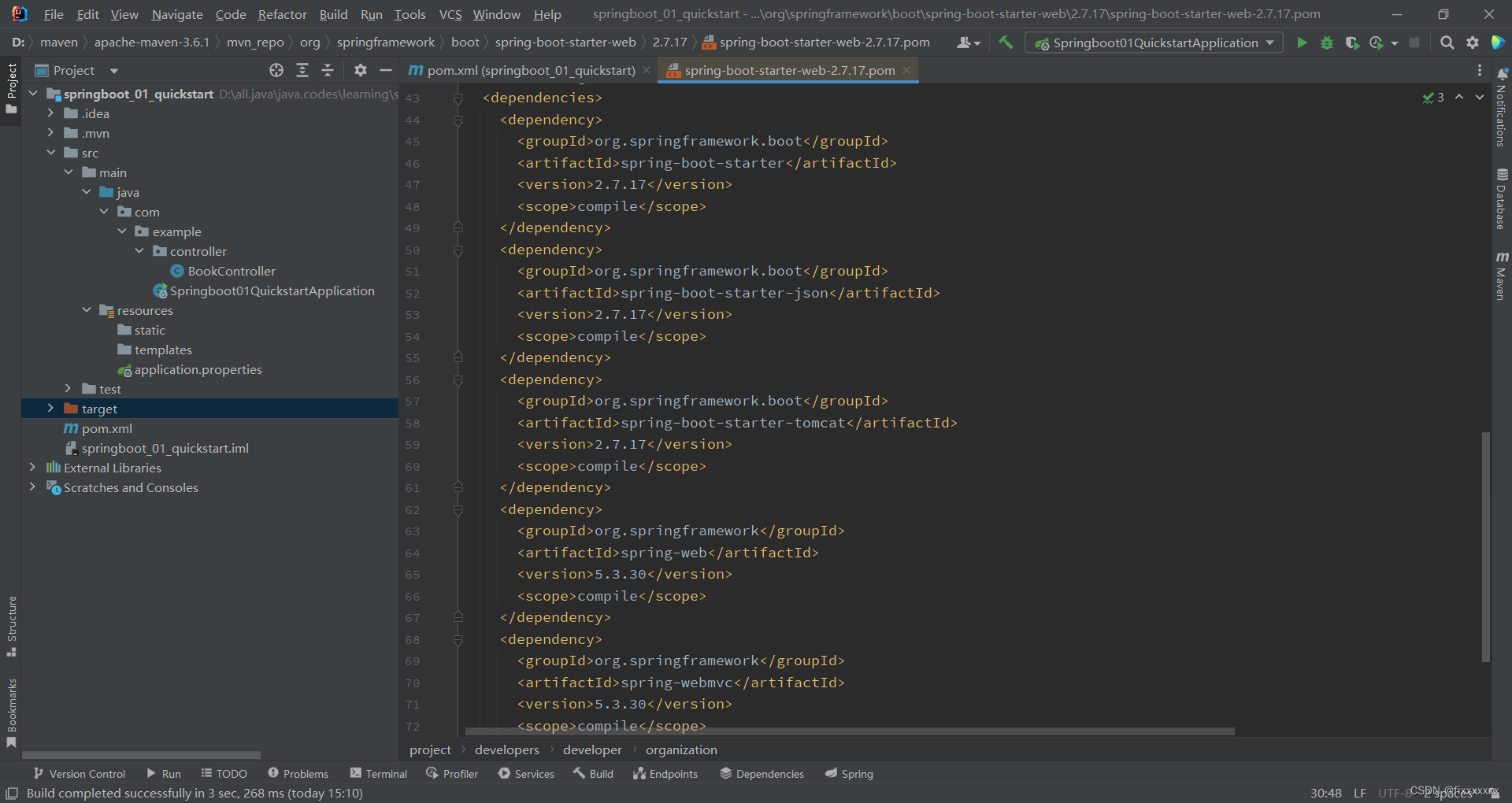Click the 'organization' breadcrumb at editor bottom
Viewport: 1512px width, 803px height.
tap(681, 749)
